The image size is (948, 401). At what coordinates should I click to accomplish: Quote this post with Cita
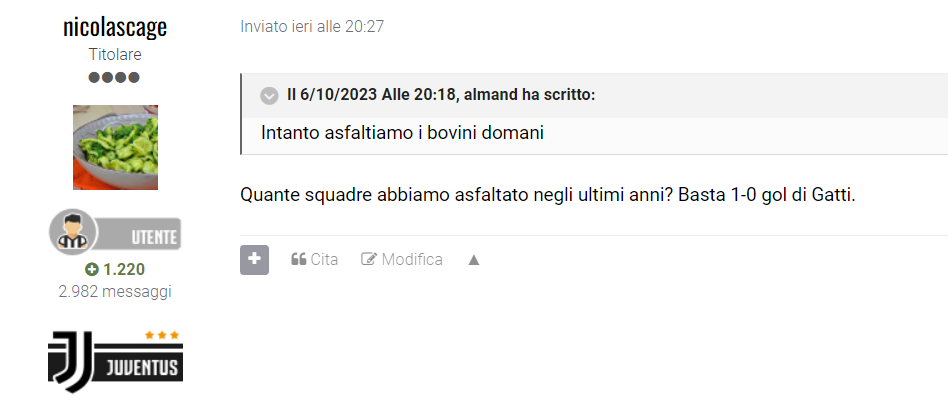coord(314,259)
